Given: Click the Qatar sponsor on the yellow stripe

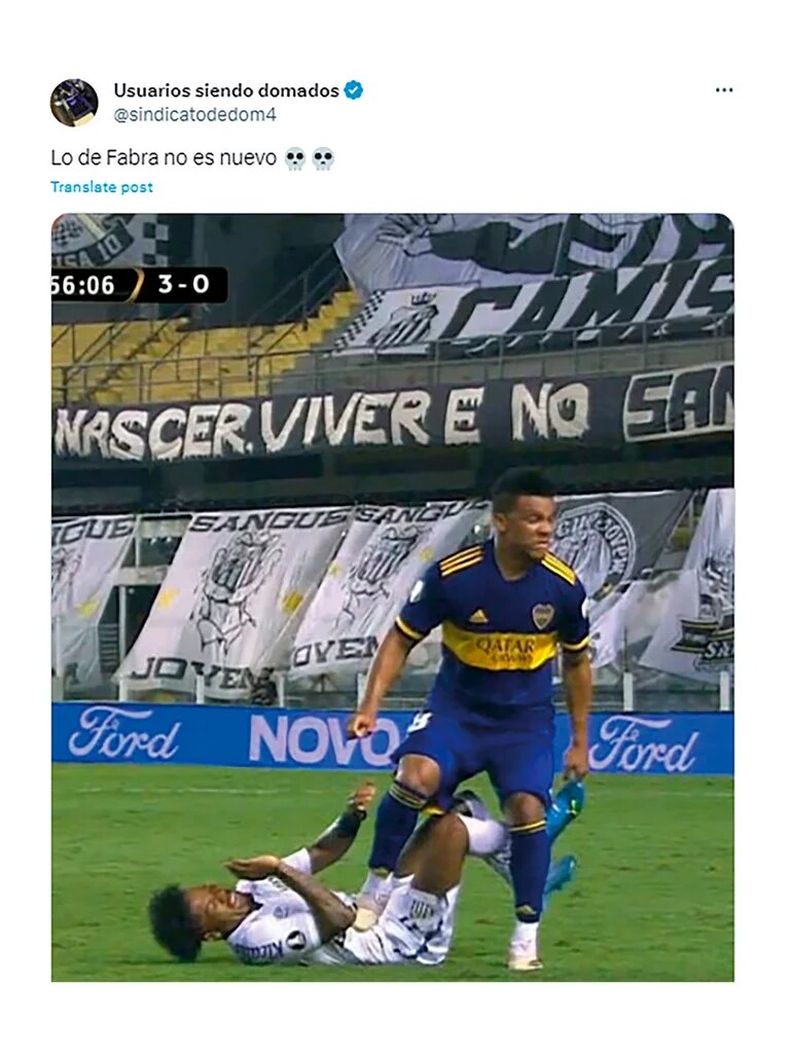Looking at the screenshot, I should (x=505, y=649).
